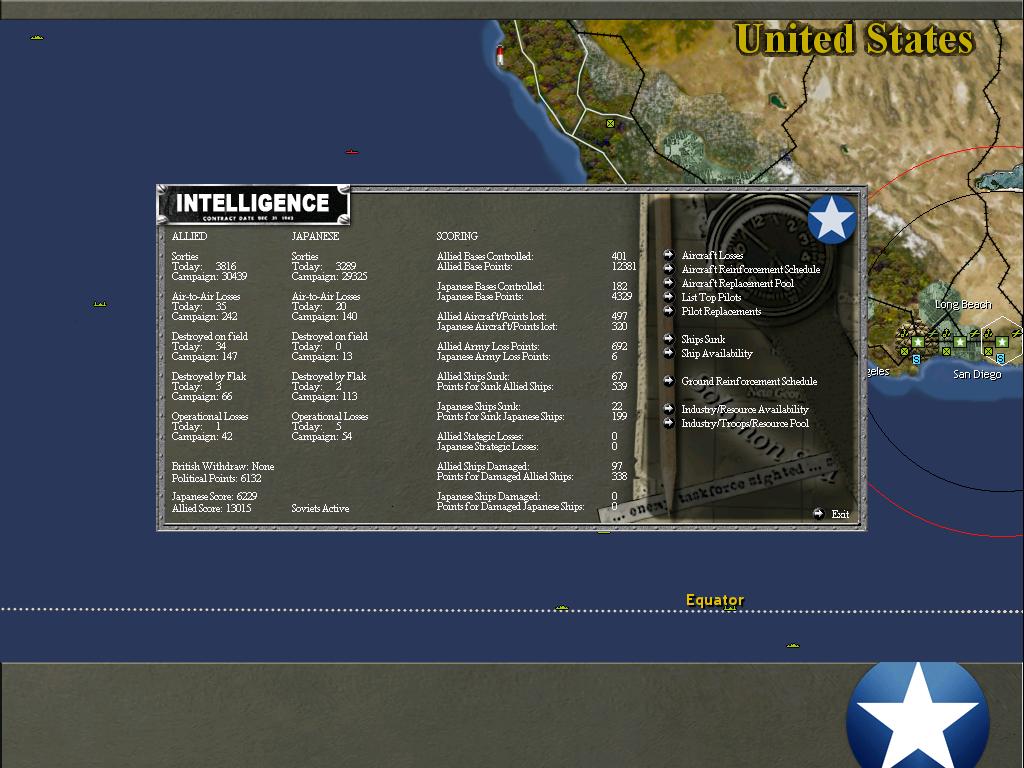Click the 'Allied Ships Damaged:' row
The height and width of the screenshot is (768, 1024).
click(x=529, y=466)
